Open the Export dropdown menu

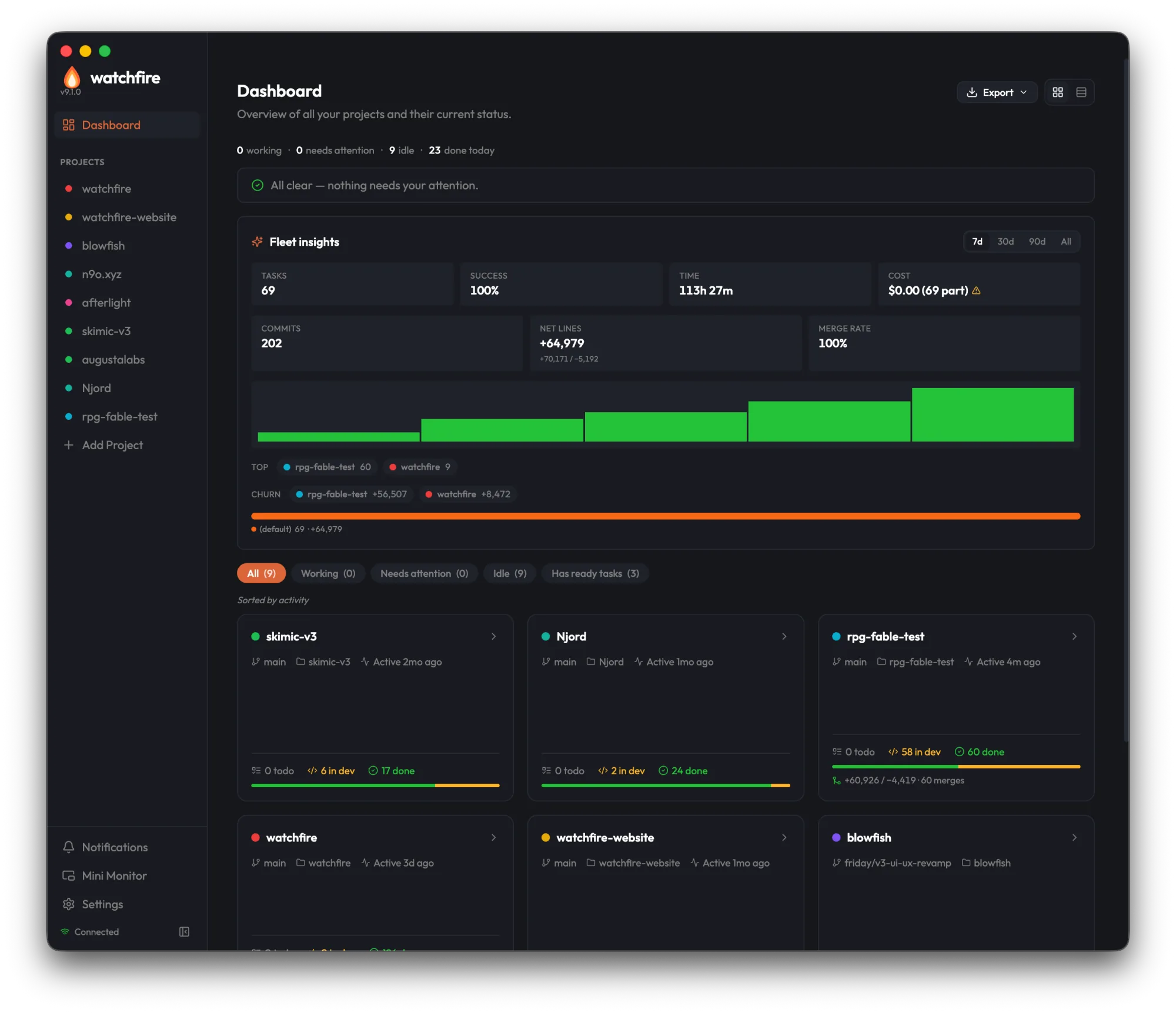[997, 92]
